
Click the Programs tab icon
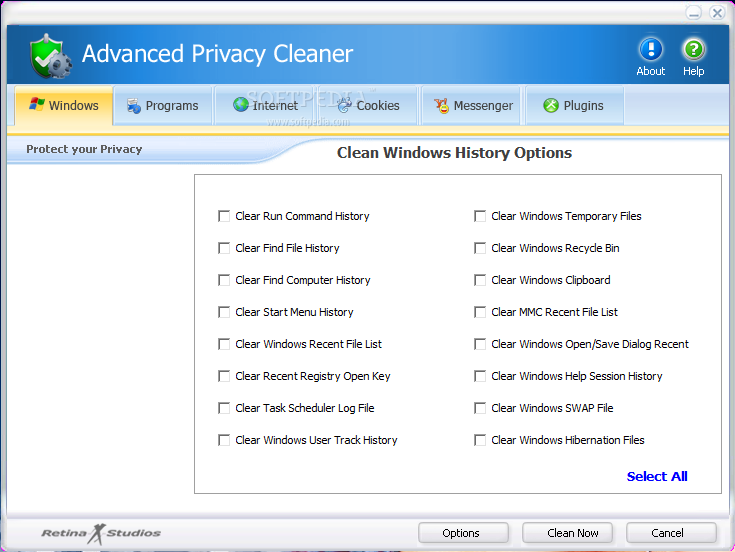[134, 106]
